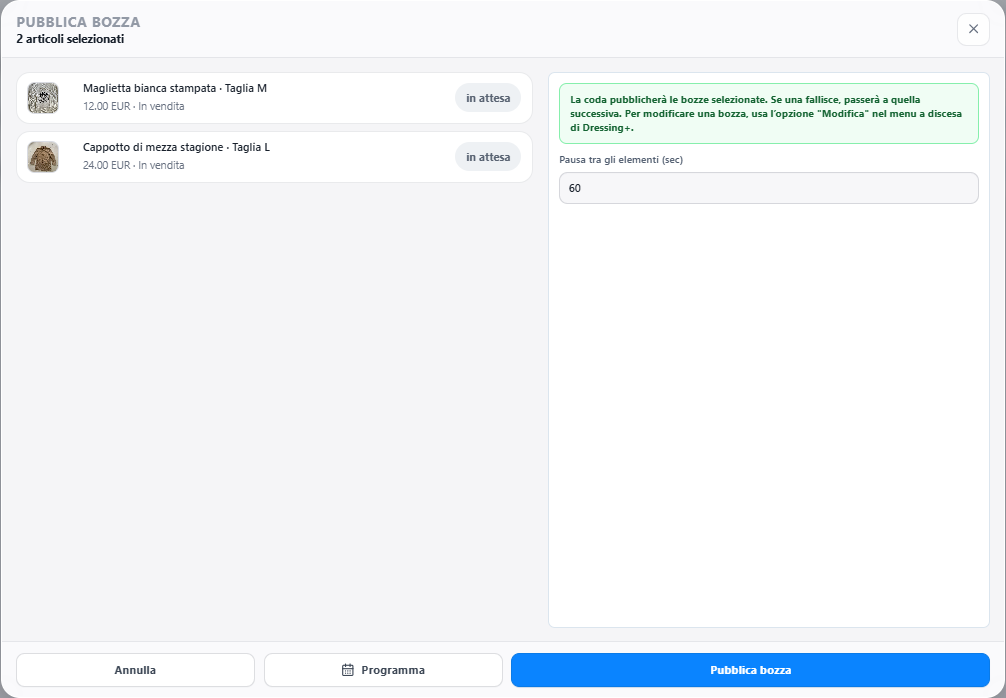Cancel with the Annulla button

click(135, 670)
